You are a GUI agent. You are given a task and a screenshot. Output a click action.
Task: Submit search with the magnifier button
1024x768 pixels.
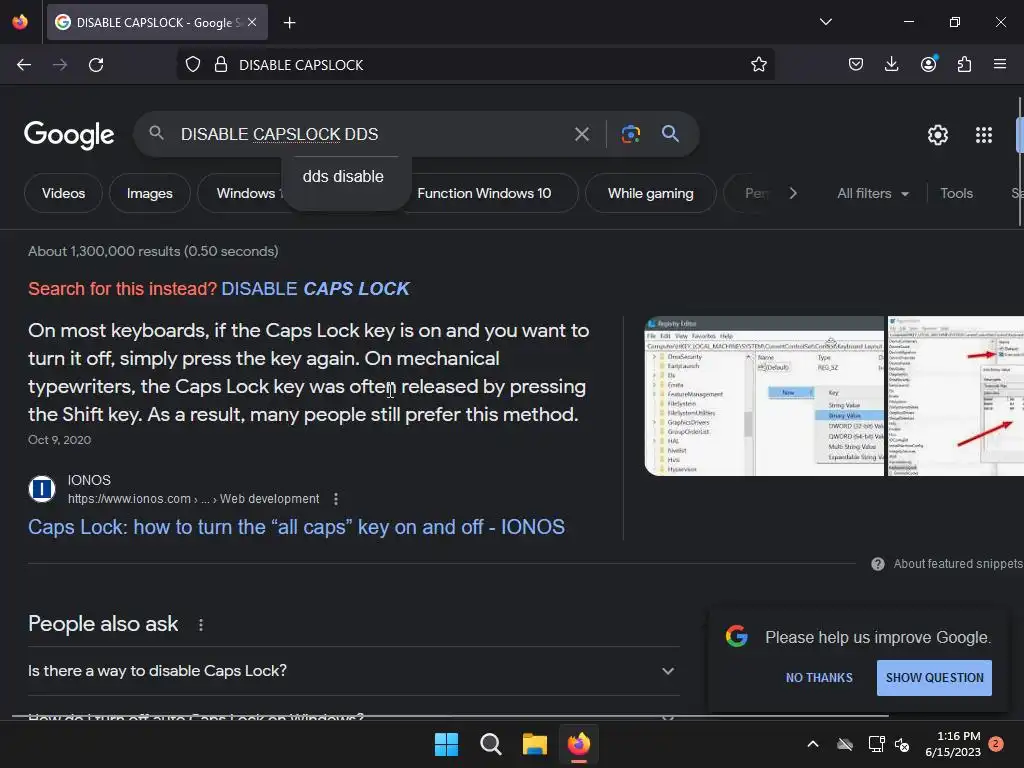tap(670, 134)
